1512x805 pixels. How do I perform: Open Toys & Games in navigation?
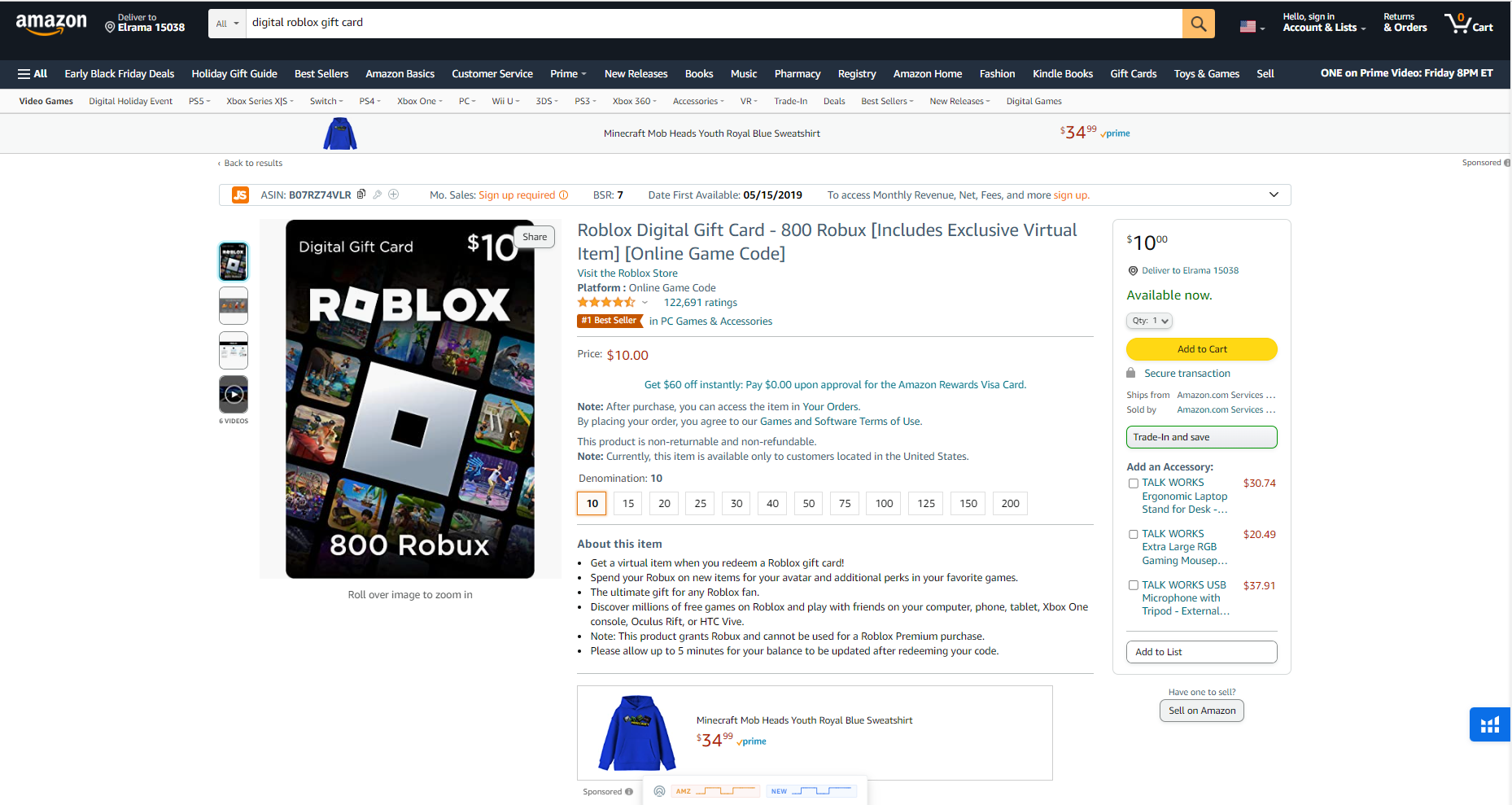click(x=1207, y=73)
